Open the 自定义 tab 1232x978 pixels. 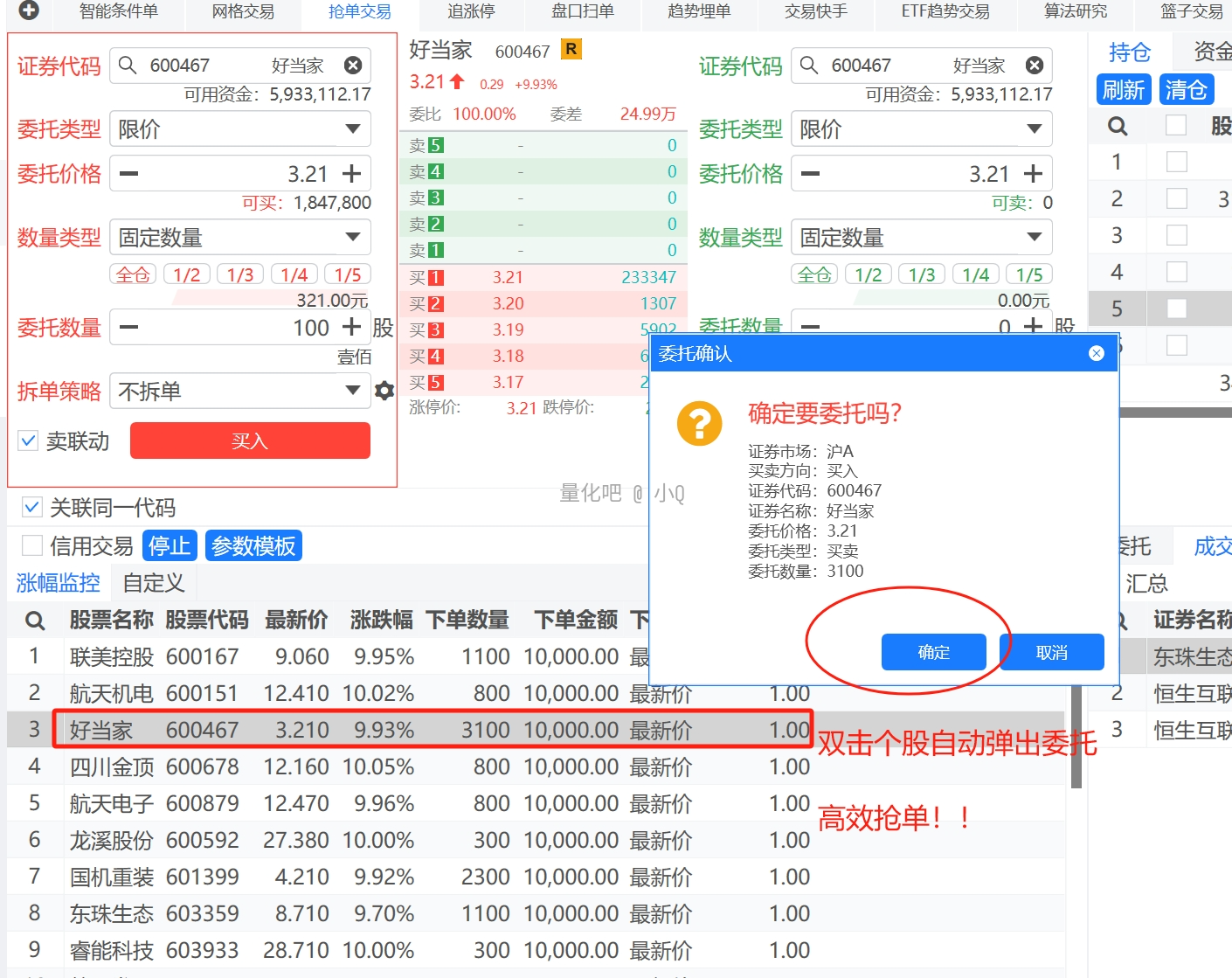click(153, 583)
